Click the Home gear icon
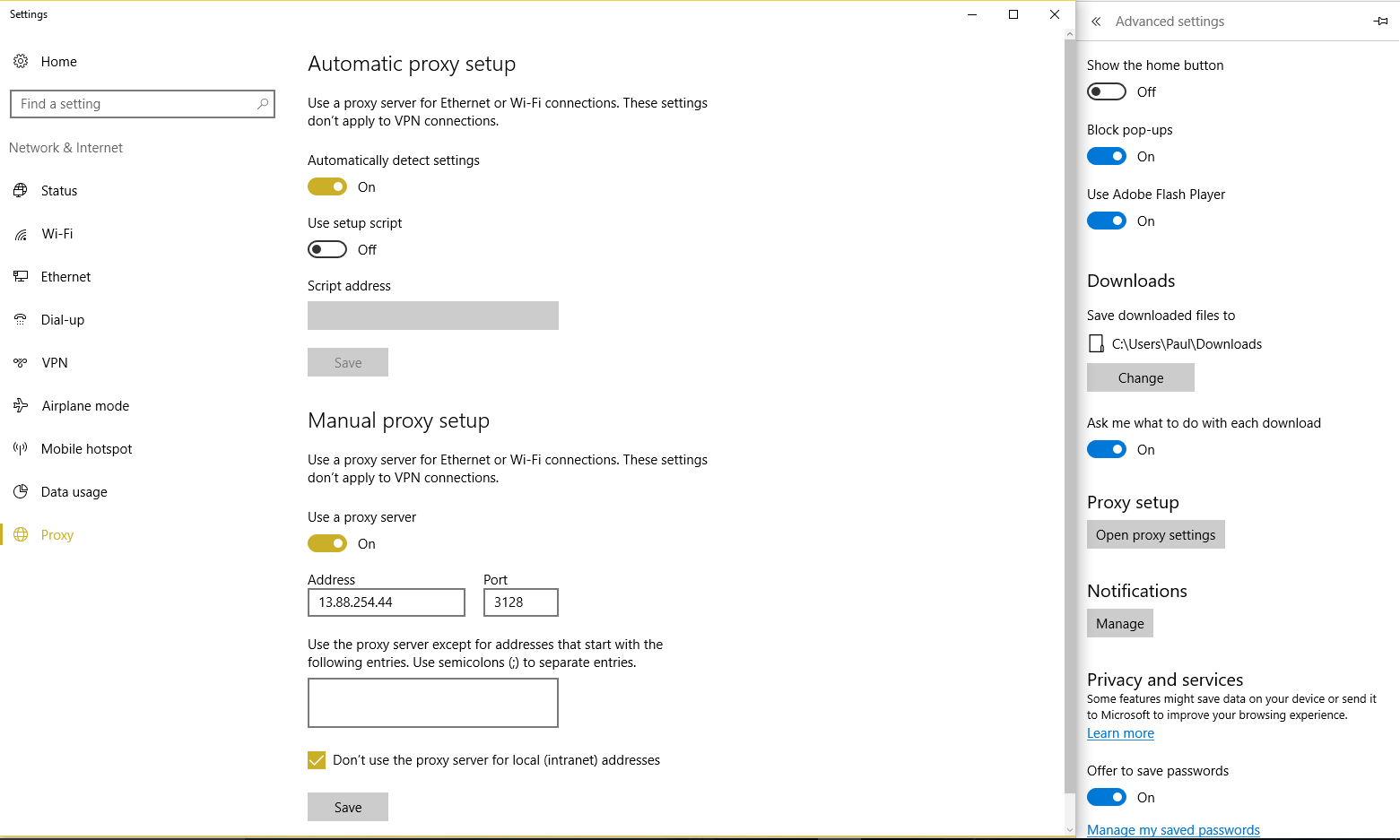The width and height of the screenshot is (1400, 840). [x=21, y=61]
